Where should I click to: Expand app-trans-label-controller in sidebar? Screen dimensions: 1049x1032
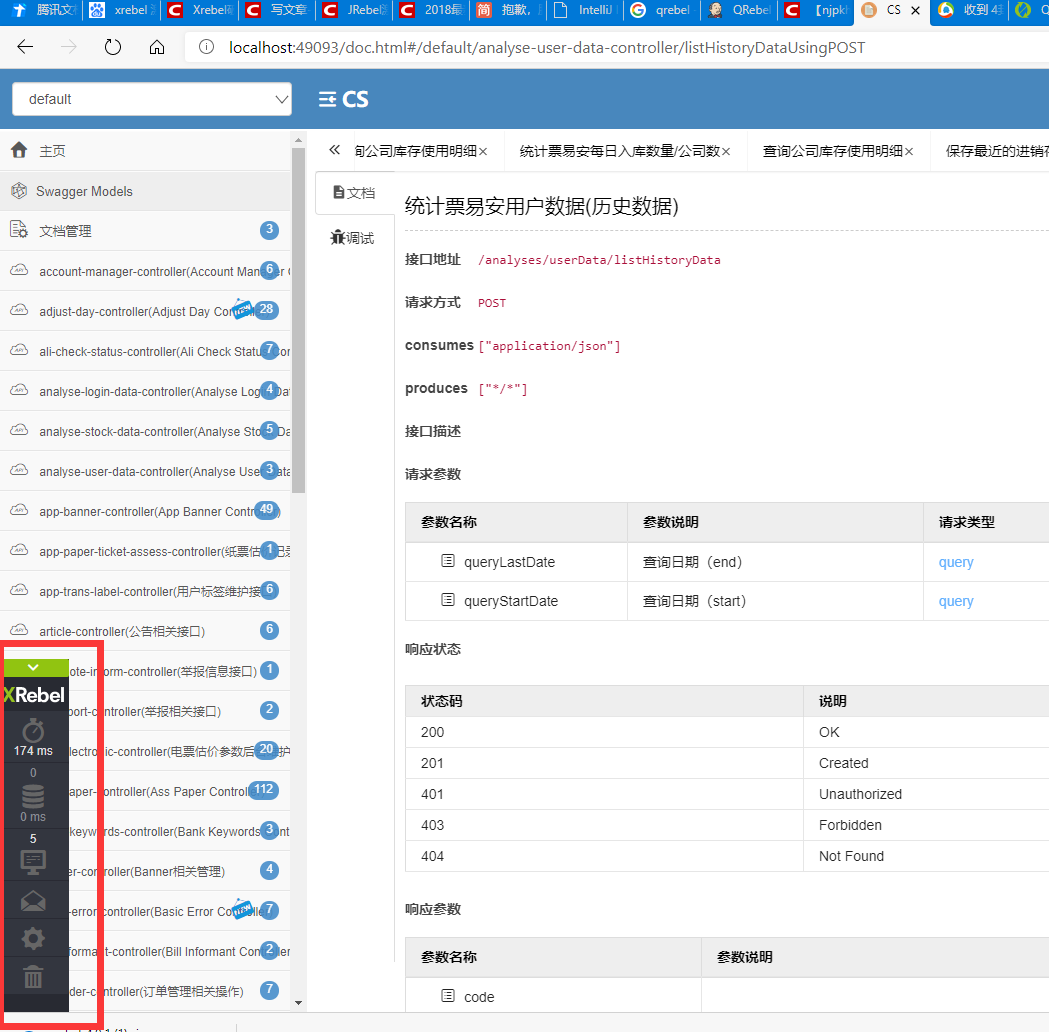[x=146, y=591]
